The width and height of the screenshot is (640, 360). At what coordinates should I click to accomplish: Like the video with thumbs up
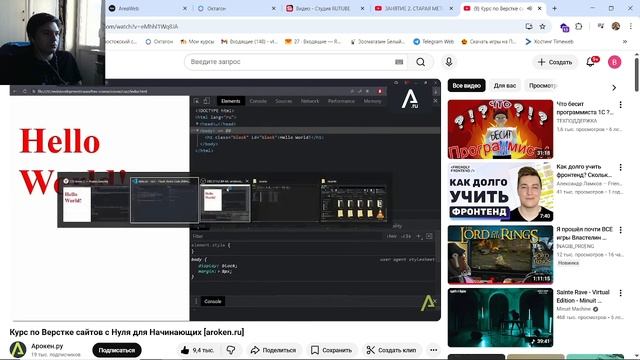coord(197,350)
